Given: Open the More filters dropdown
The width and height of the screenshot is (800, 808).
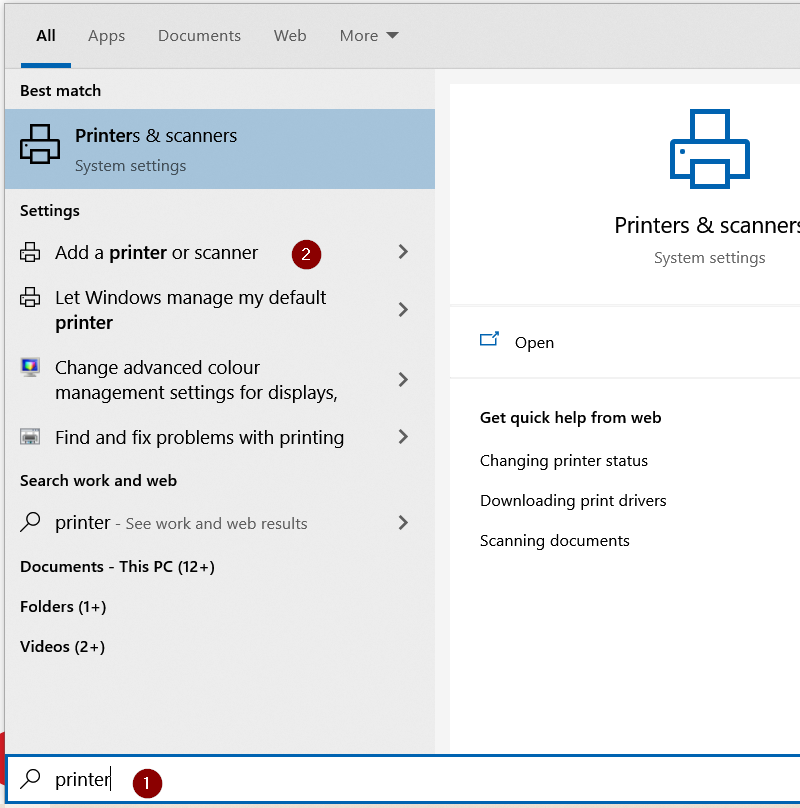Looking at the screenshot, I should tap(369, 35).
